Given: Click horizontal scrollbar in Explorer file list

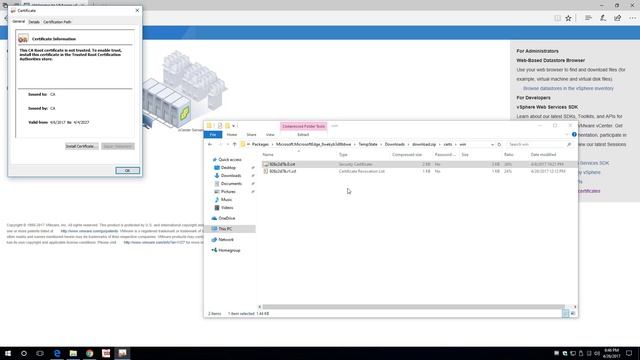Looking at the screenshot, I should click(x=413, y=307).
